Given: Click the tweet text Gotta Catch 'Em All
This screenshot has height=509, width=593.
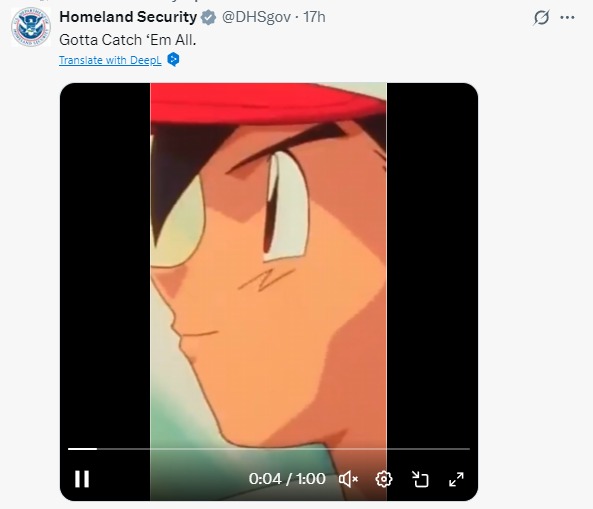Looking at the screenshot, I should (x=128, y=40).
